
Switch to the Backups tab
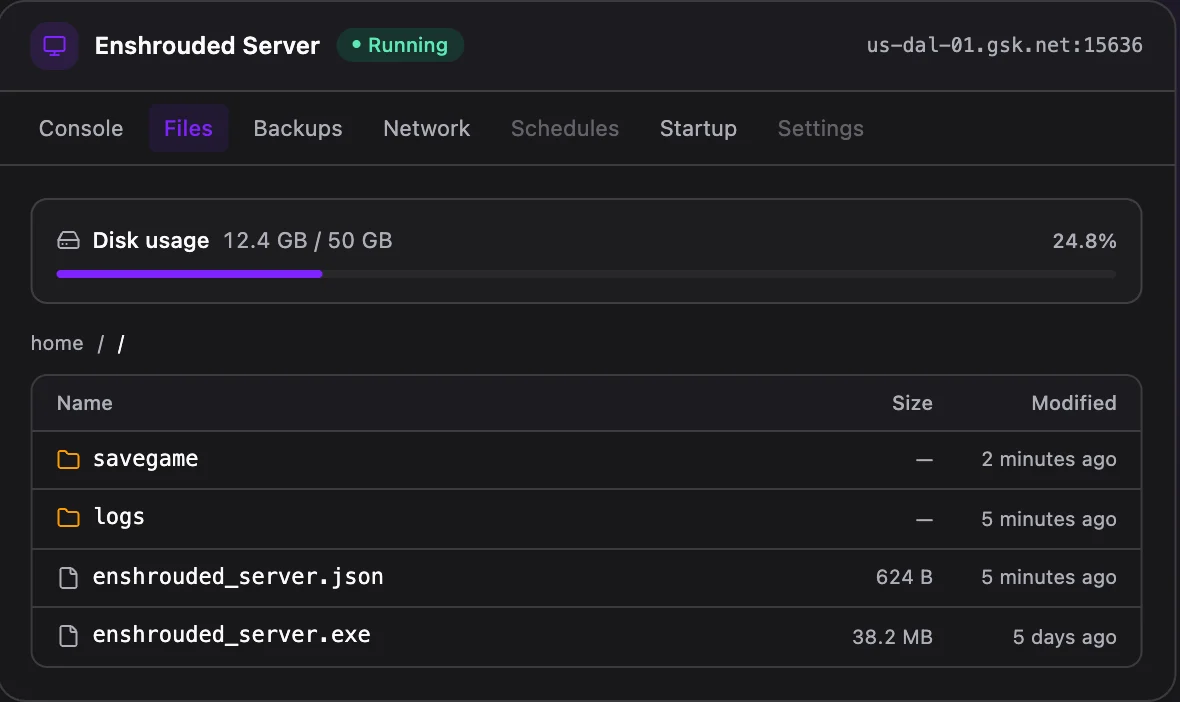pos(298,129)
